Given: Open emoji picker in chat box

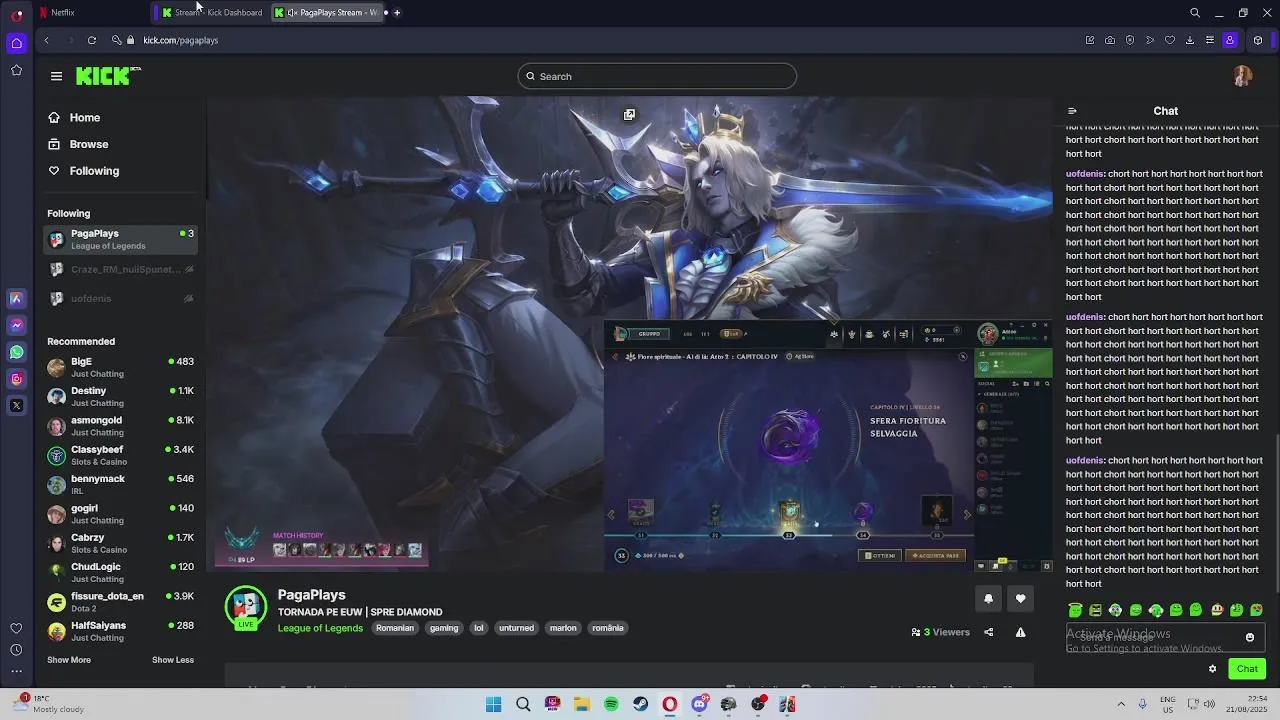Looking at the screenshot, I should click(x=1249, y=637).
